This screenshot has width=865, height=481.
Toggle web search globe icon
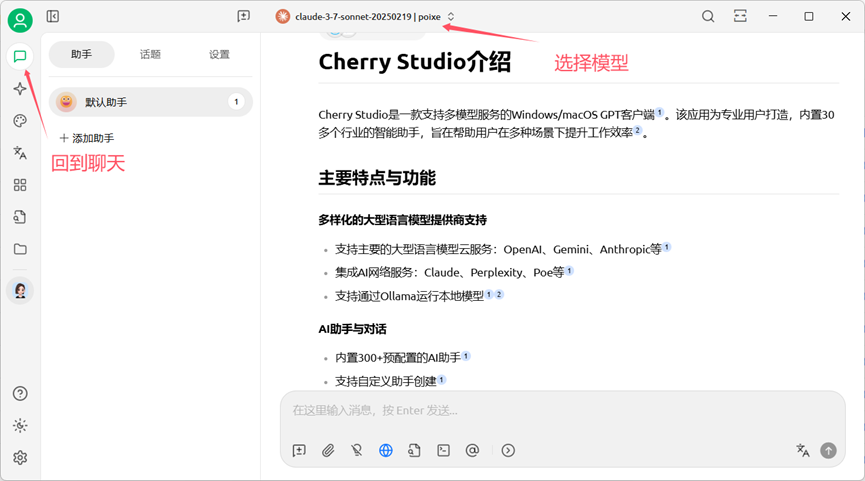click(x=386, y=451)
